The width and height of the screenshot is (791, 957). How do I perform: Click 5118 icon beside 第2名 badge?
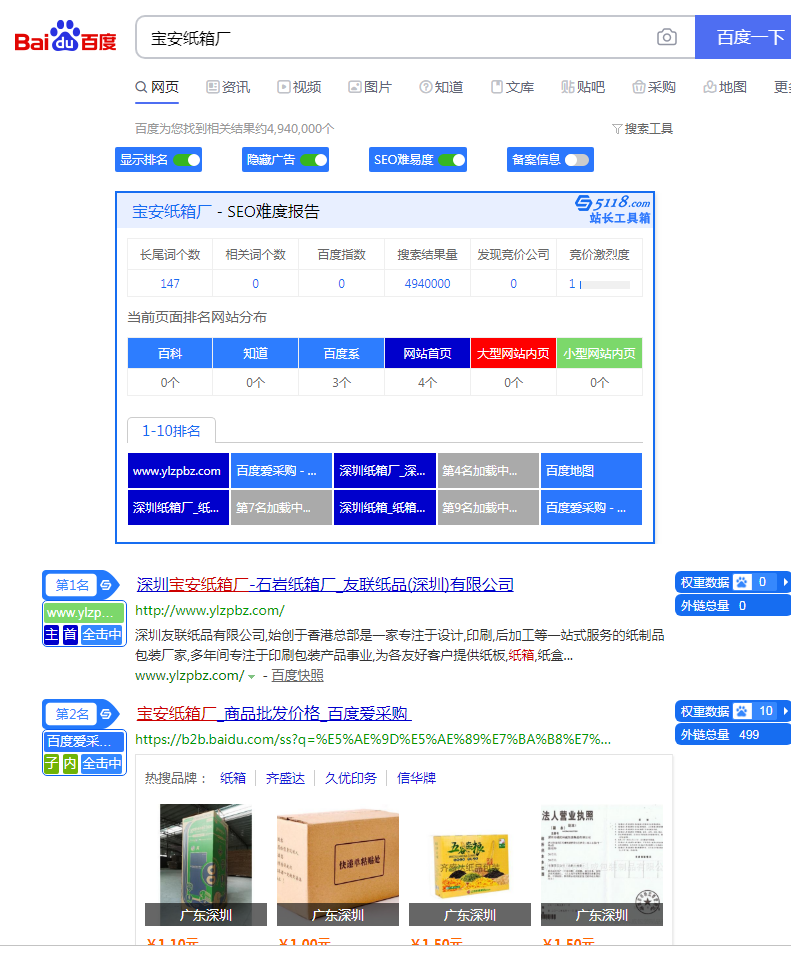click(106, 713)
